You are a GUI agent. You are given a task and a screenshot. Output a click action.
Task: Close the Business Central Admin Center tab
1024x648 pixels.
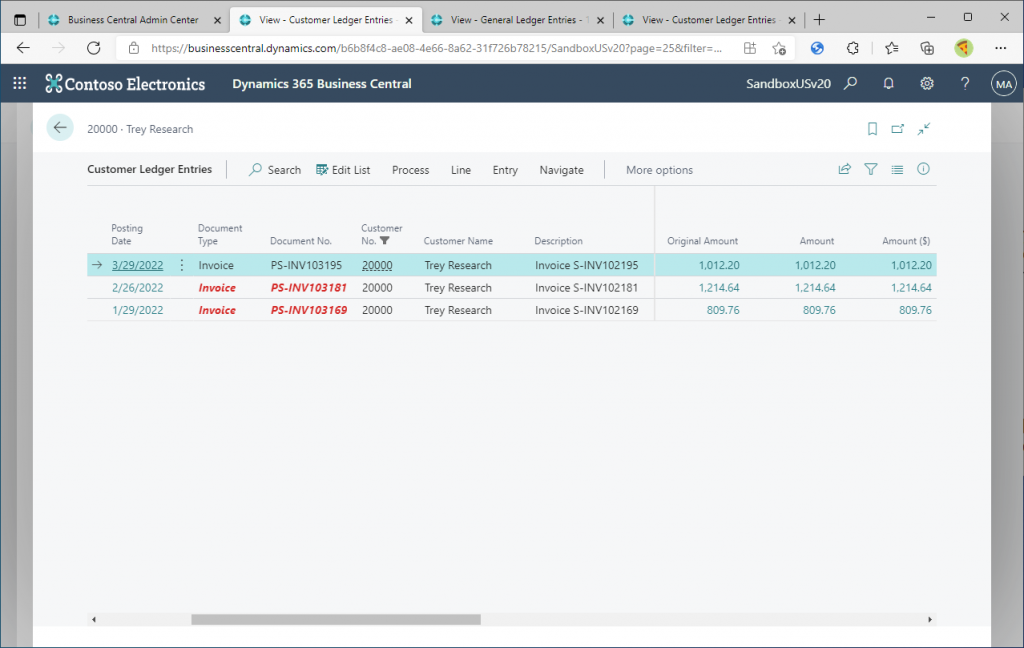217,20
